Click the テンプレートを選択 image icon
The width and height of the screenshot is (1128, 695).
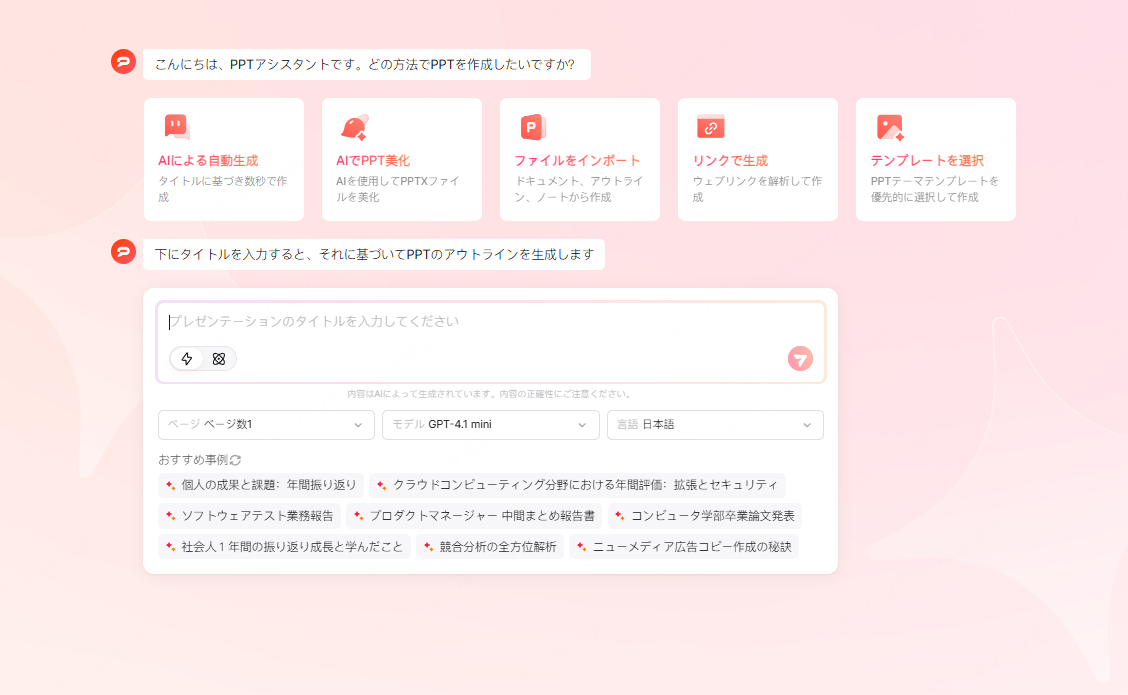coord(889,127)
